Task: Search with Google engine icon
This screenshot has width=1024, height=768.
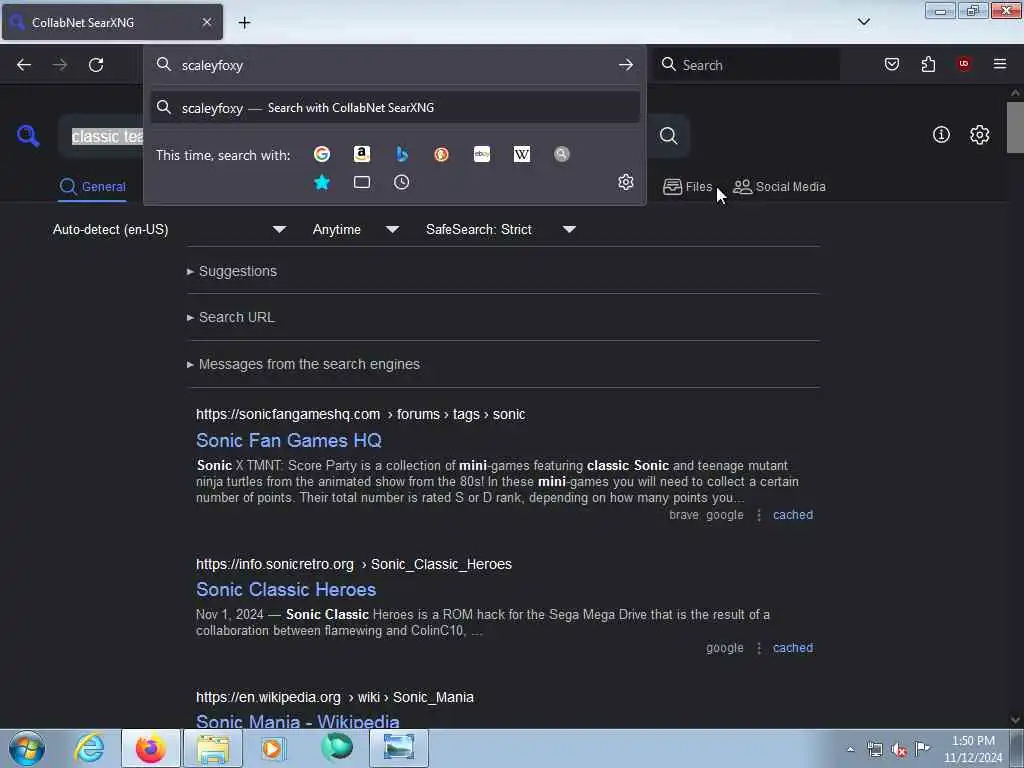Action: 322,154
